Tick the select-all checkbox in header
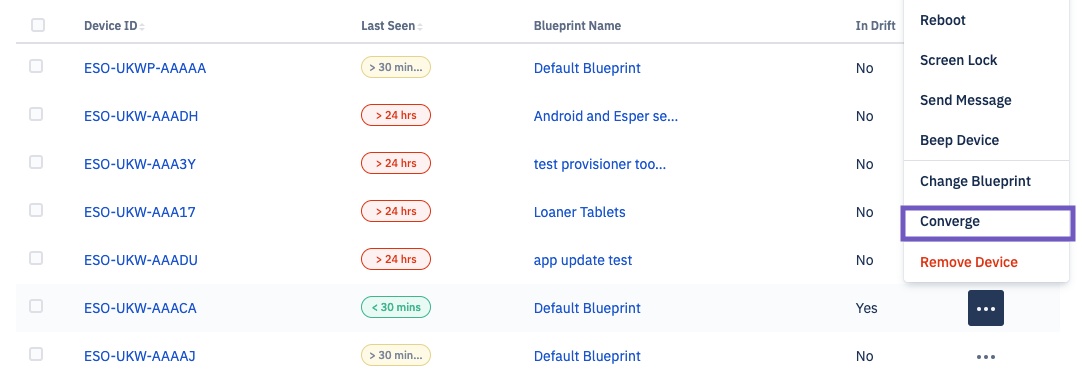Viewport: 1082px width, 376px height. (38, 26)
